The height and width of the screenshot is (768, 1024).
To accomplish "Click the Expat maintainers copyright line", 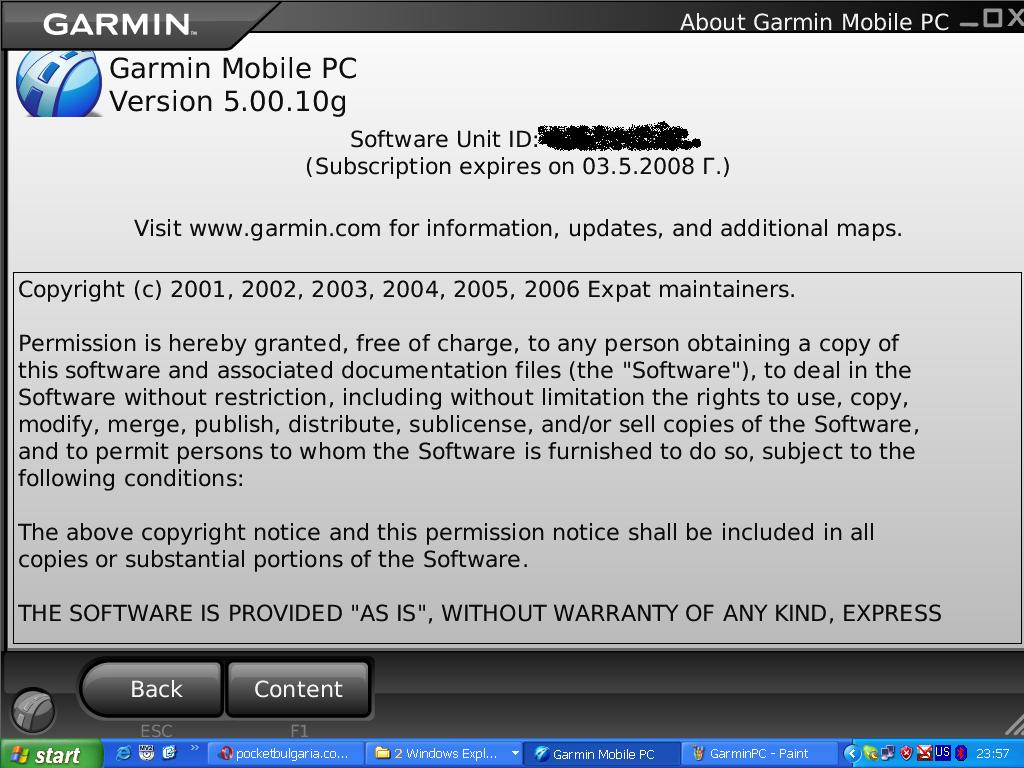I will pyautogui.click(x=406, y=289).
